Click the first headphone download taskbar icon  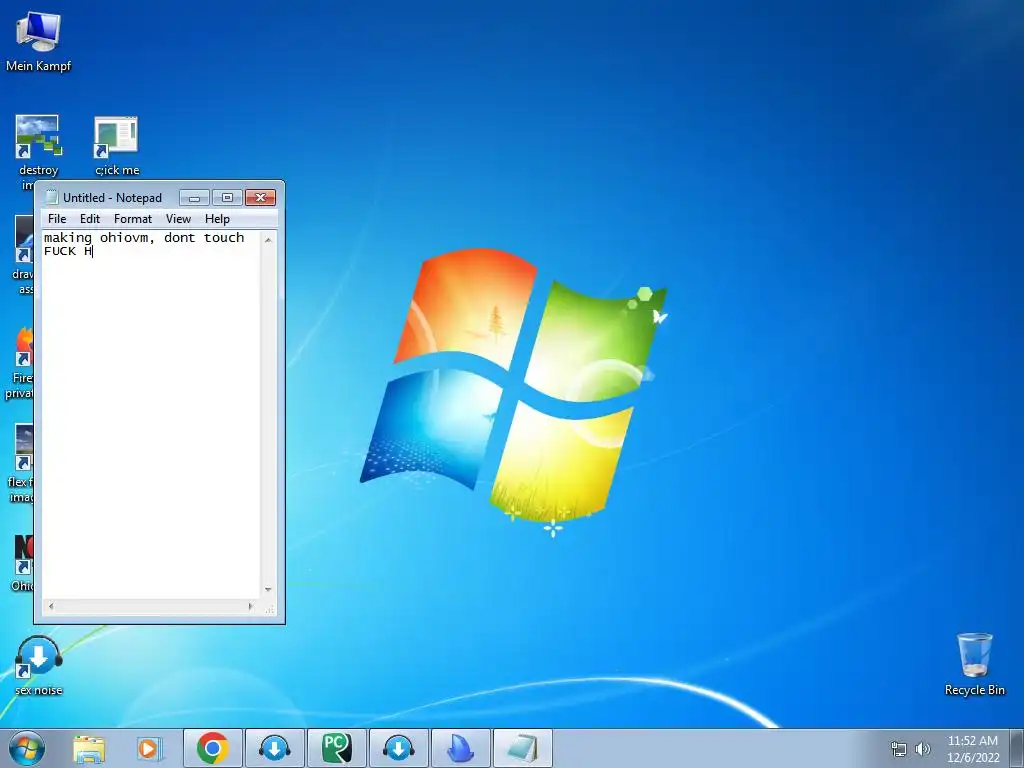(x=274, y=748)
